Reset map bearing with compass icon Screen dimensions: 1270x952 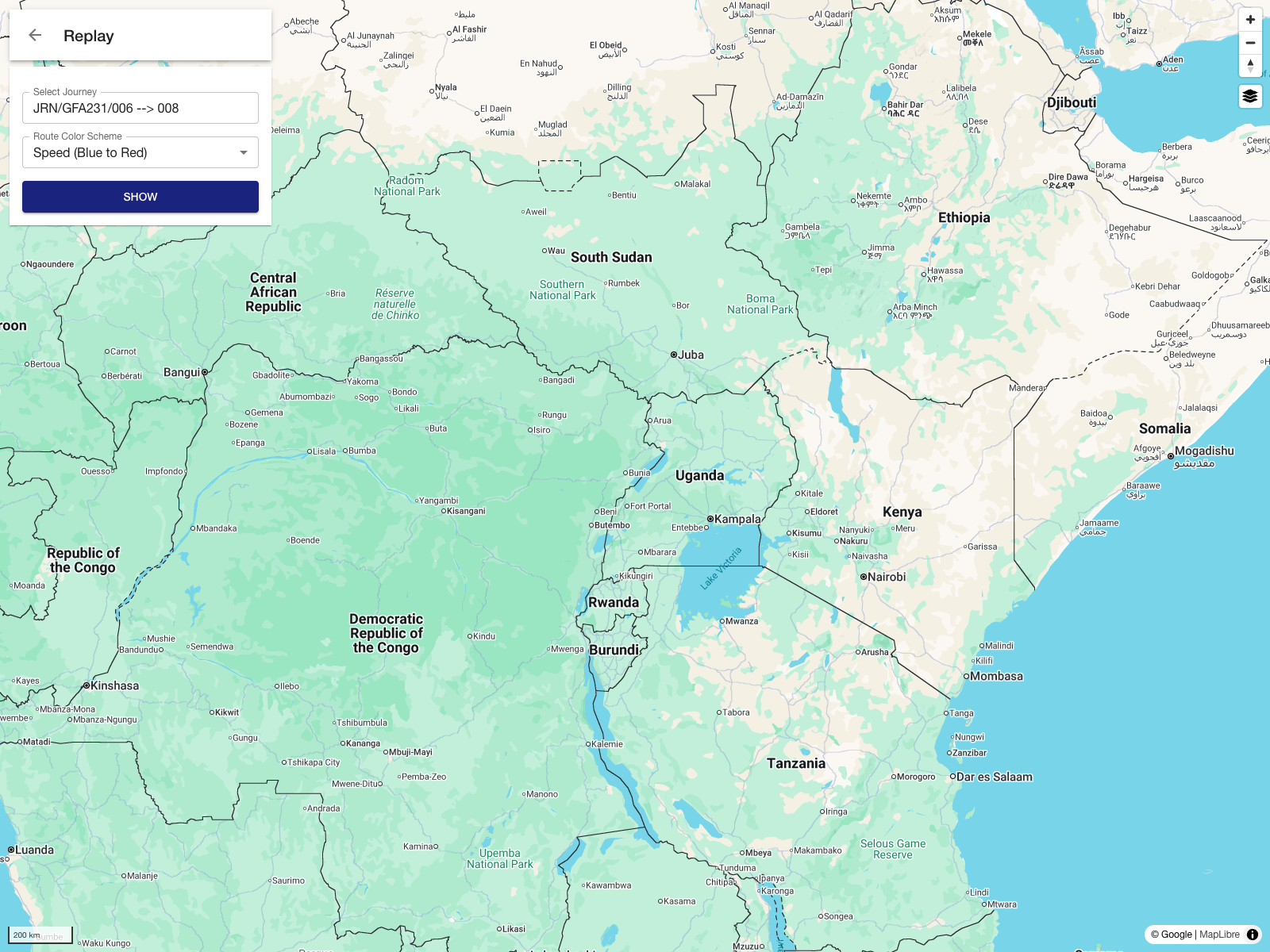point(1250,65)
